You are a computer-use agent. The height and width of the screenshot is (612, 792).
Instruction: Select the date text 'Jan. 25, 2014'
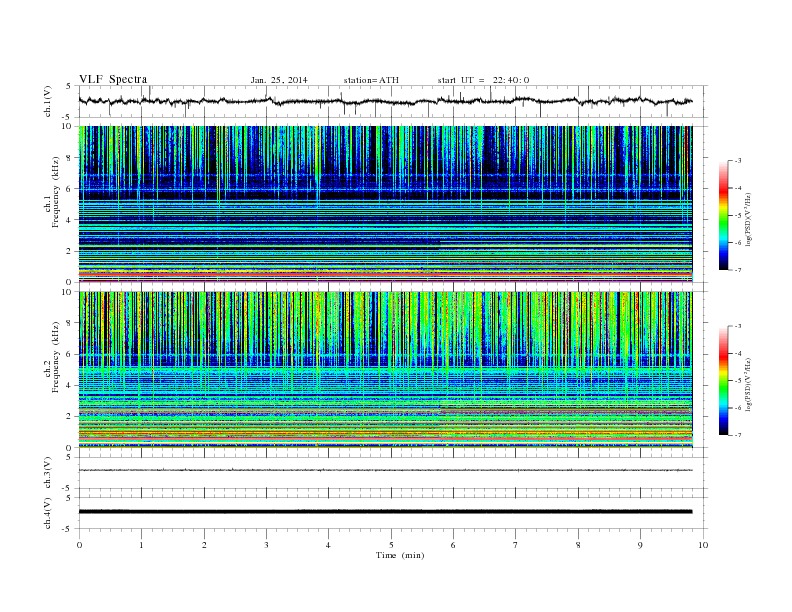tap(279, 80)
